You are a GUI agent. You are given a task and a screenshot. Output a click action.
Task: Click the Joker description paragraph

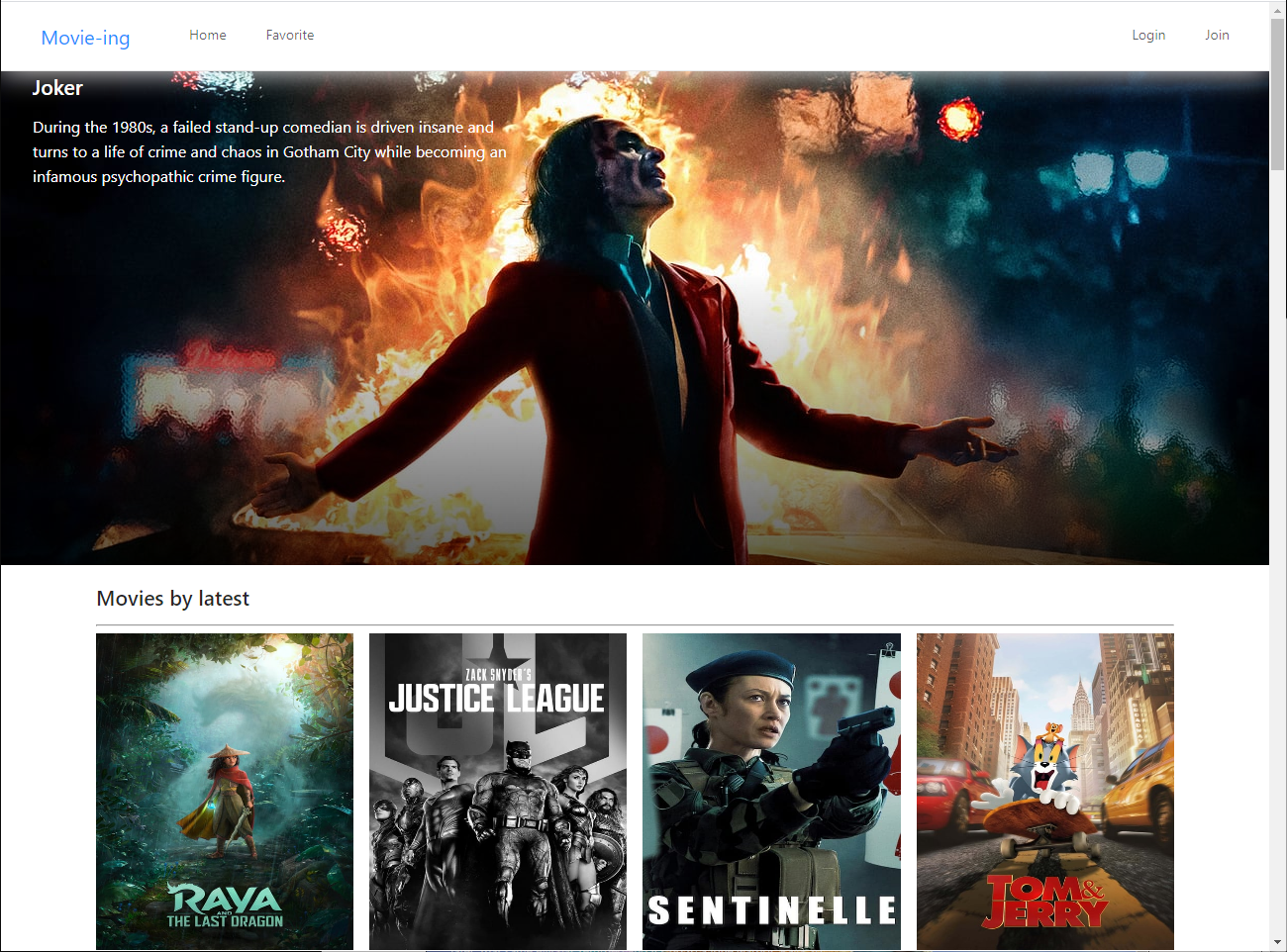click(269, 152)
